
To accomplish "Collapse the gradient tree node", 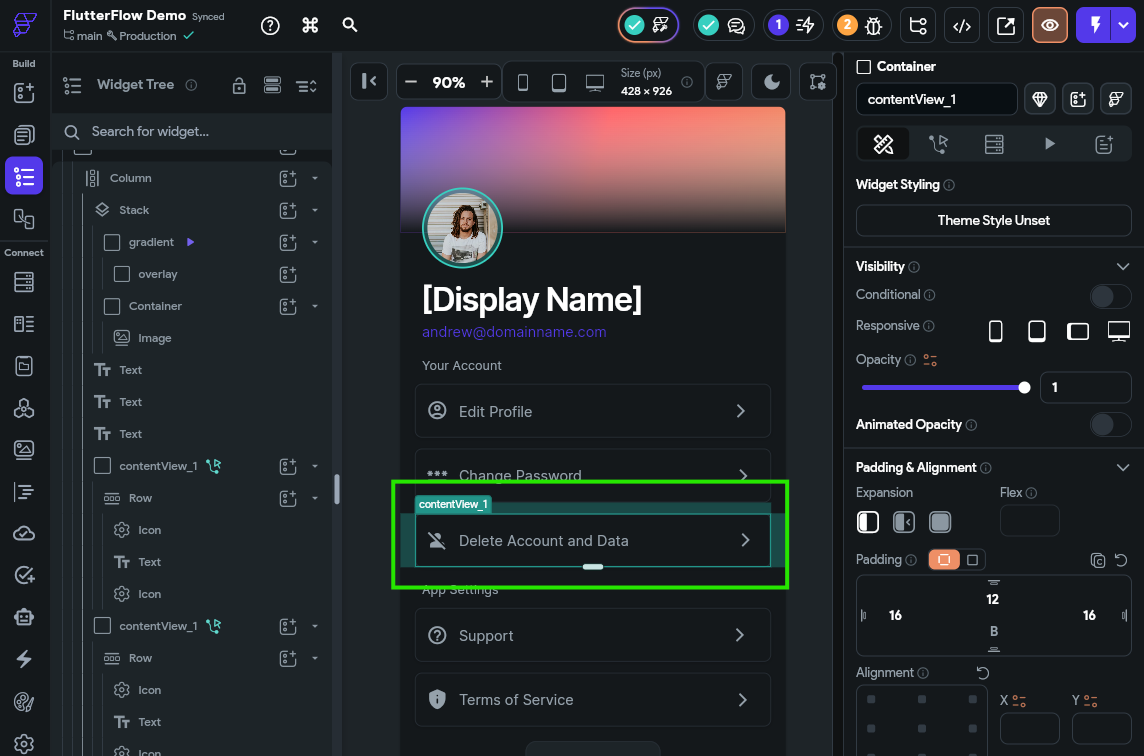I will click(x=315, y=242).
